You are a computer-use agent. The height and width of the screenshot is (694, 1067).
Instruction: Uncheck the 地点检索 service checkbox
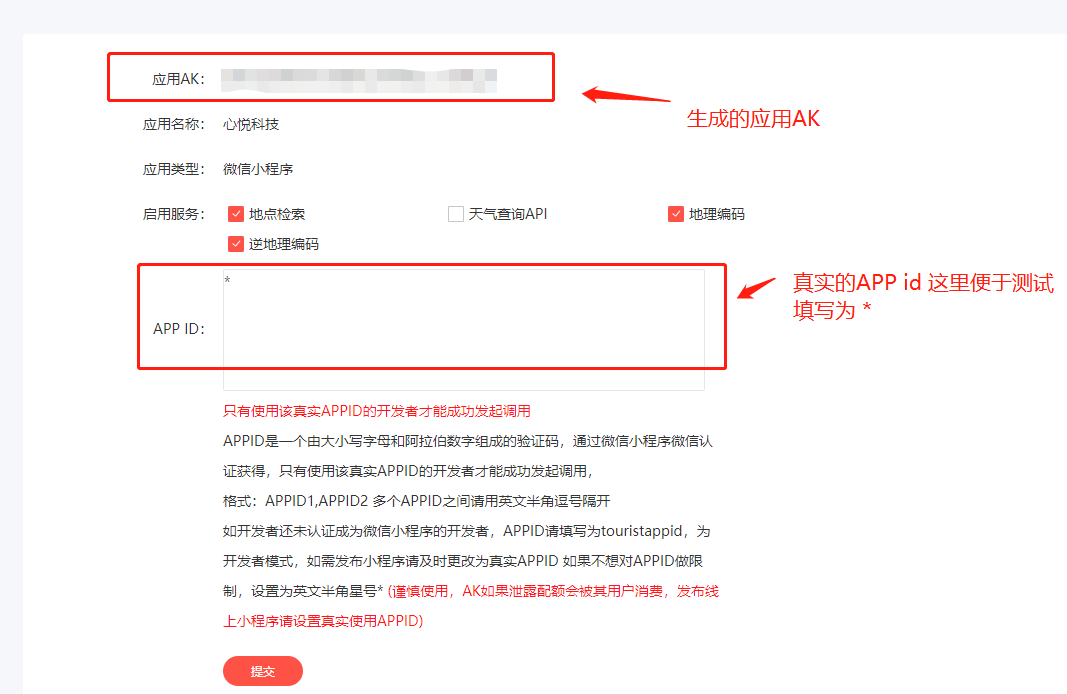(x=235, y=214)
